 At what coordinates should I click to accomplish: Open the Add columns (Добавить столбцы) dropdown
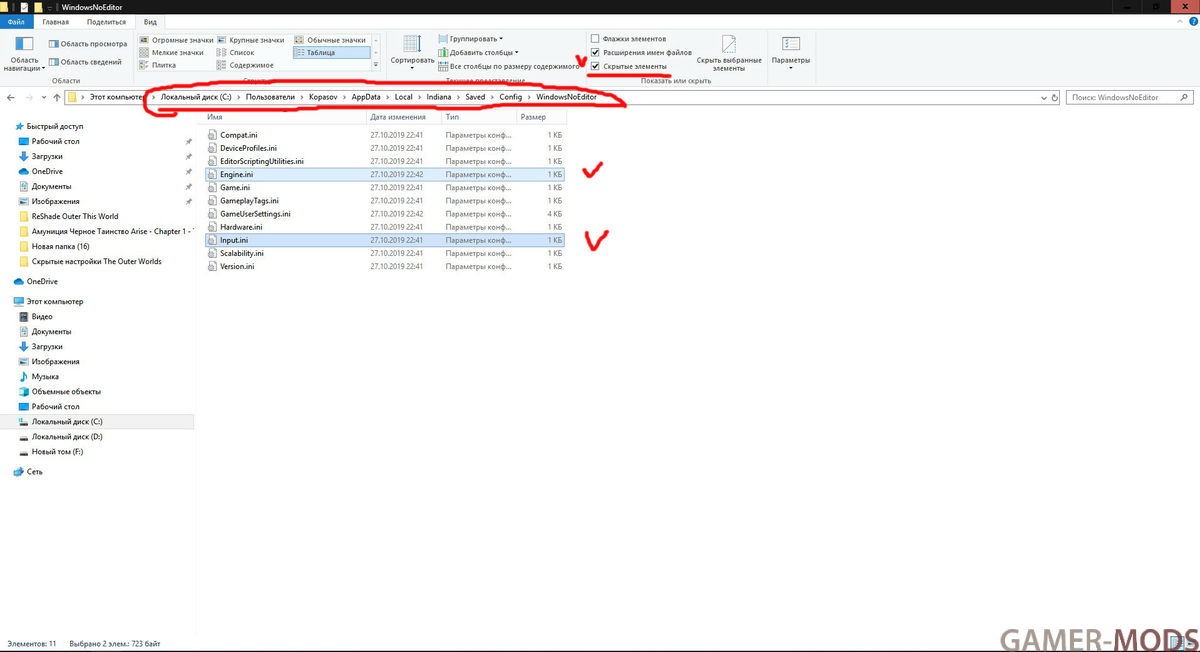[x=478, y=52]
